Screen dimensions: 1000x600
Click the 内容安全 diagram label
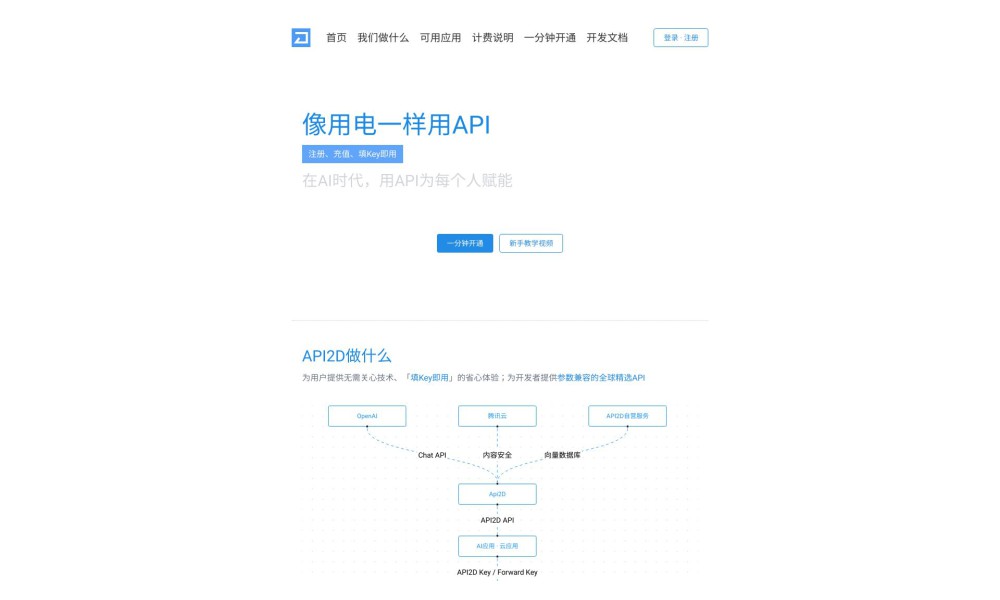[x=497, y=455]
